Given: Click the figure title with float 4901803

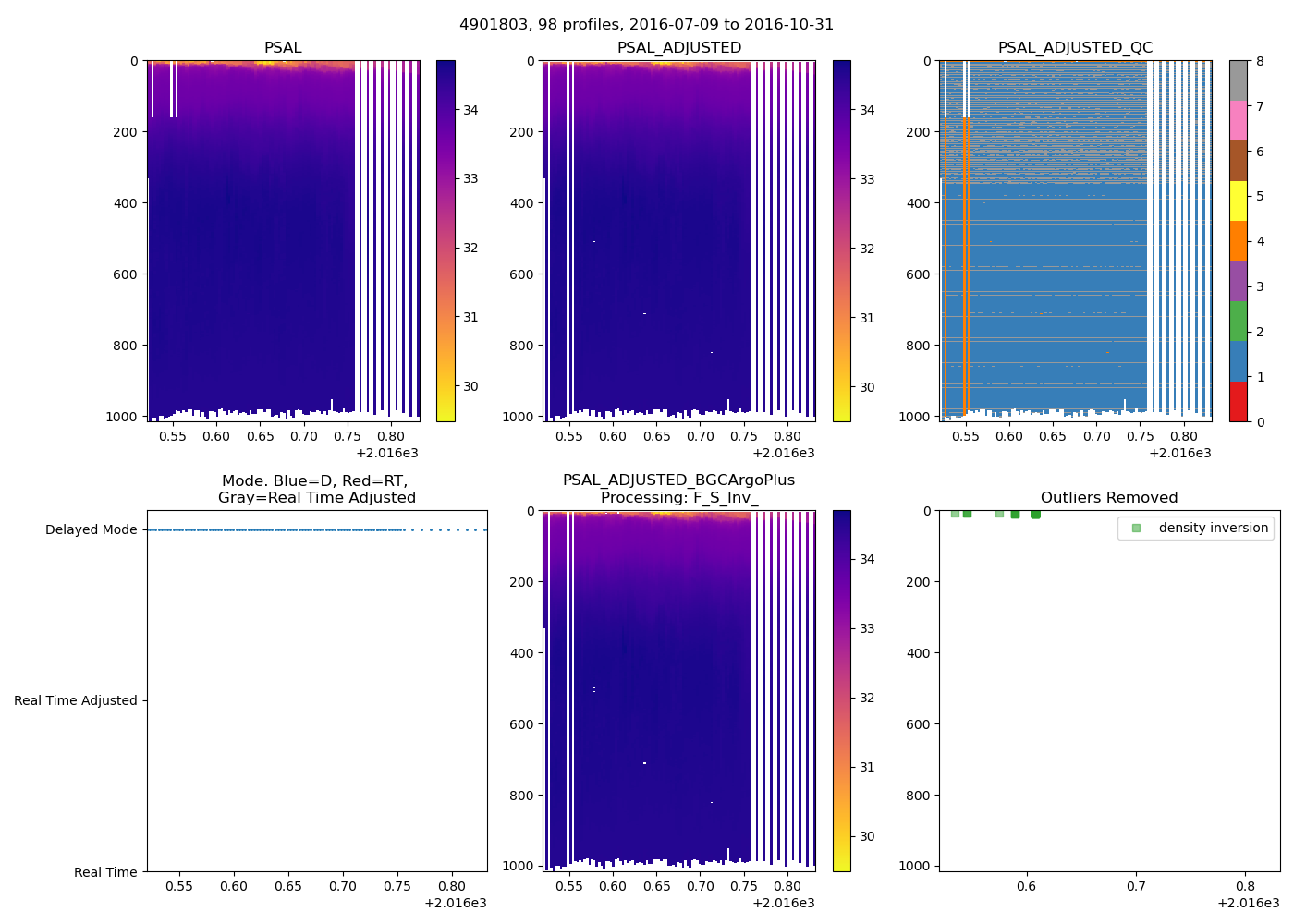Looking at the screenshot, I should (x=646, y=25).
